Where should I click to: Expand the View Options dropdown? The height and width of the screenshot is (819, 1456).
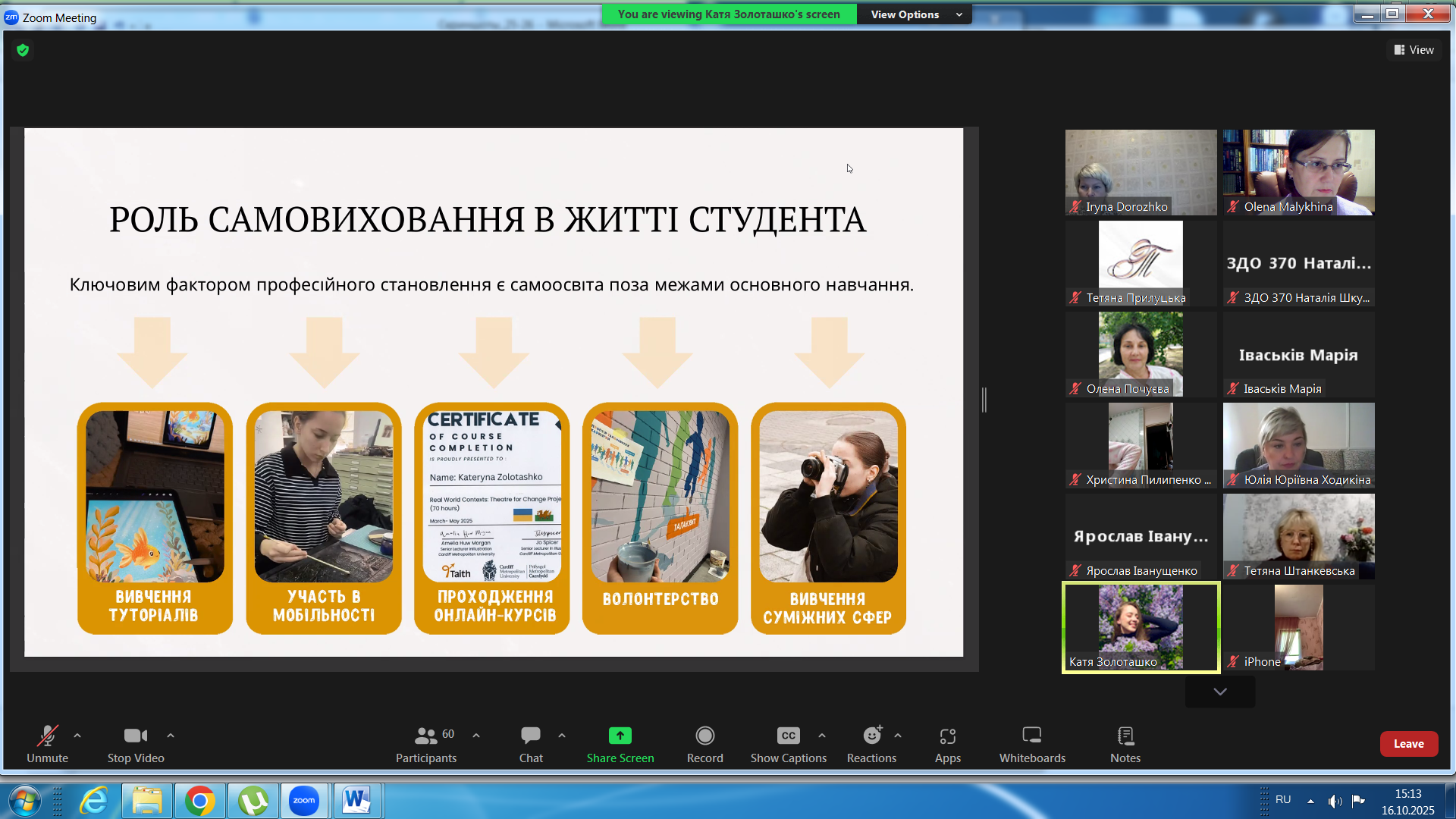[x=915, y=14]
